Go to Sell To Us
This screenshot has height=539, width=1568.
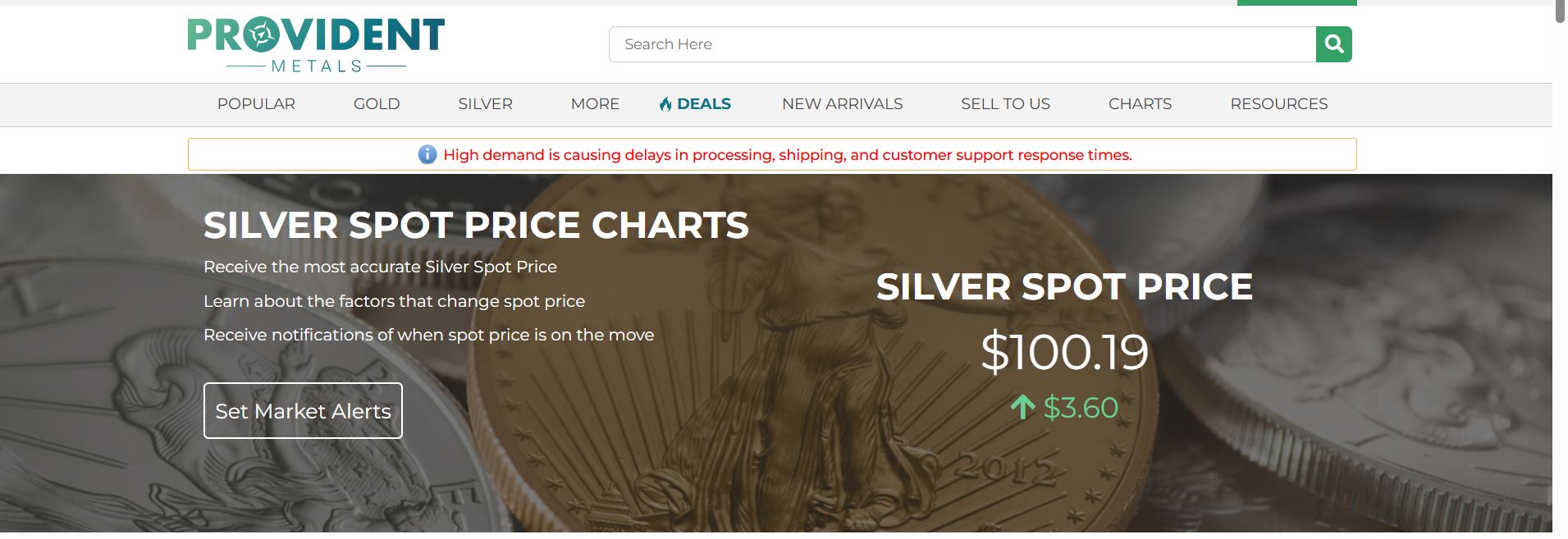point(1005,104)
